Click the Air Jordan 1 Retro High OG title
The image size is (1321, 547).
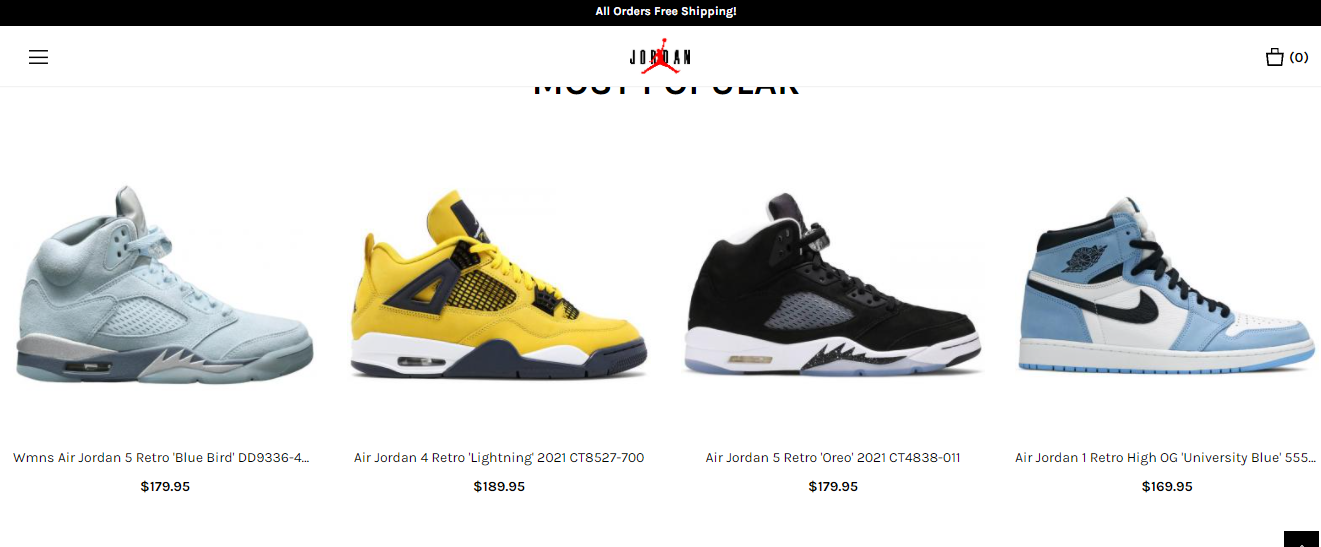[1165, 458]
